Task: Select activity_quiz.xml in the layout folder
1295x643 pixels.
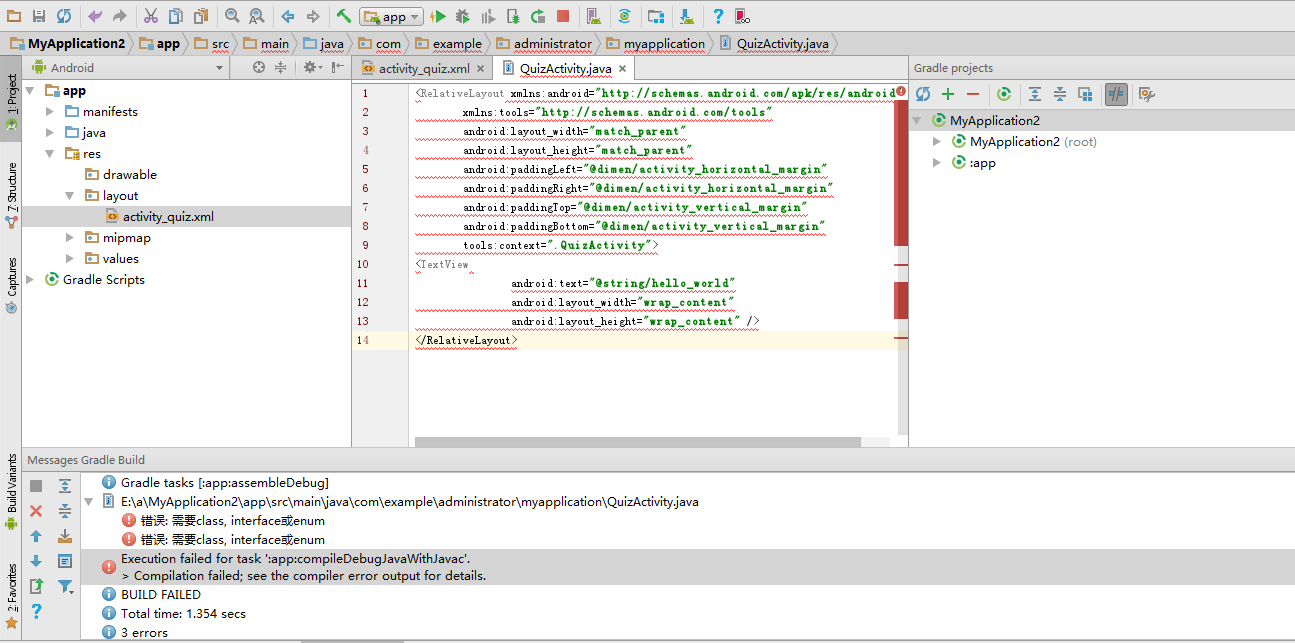Action: (x=168, y=216)
